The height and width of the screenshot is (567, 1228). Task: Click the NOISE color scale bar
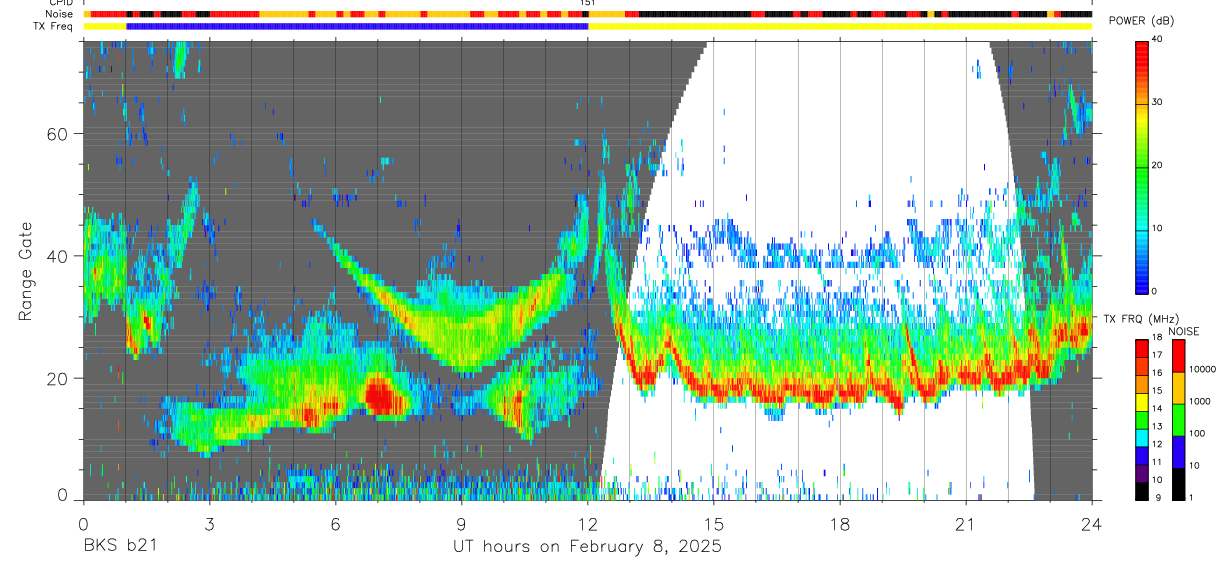pos(1178,419)
